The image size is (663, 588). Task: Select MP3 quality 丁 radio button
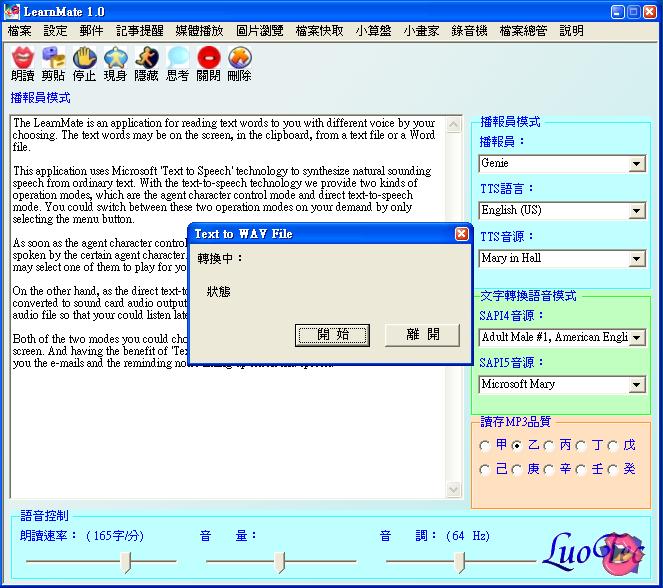click(x=581, y=446)
